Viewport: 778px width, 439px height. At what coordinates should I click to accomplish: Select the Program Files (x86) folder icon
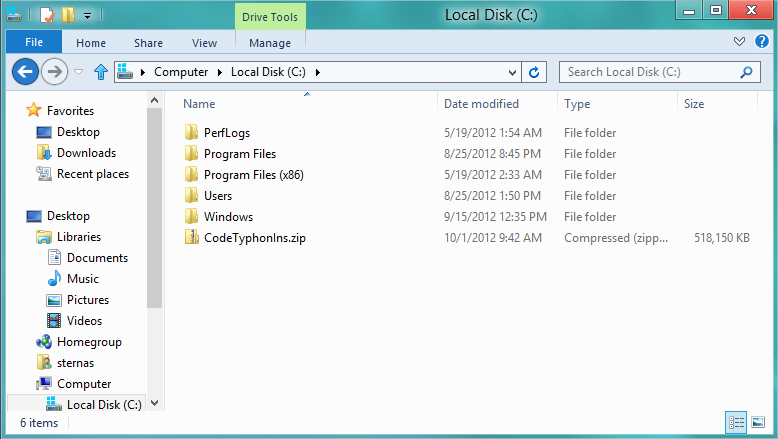pyautogui.click(x=192, y=174)
